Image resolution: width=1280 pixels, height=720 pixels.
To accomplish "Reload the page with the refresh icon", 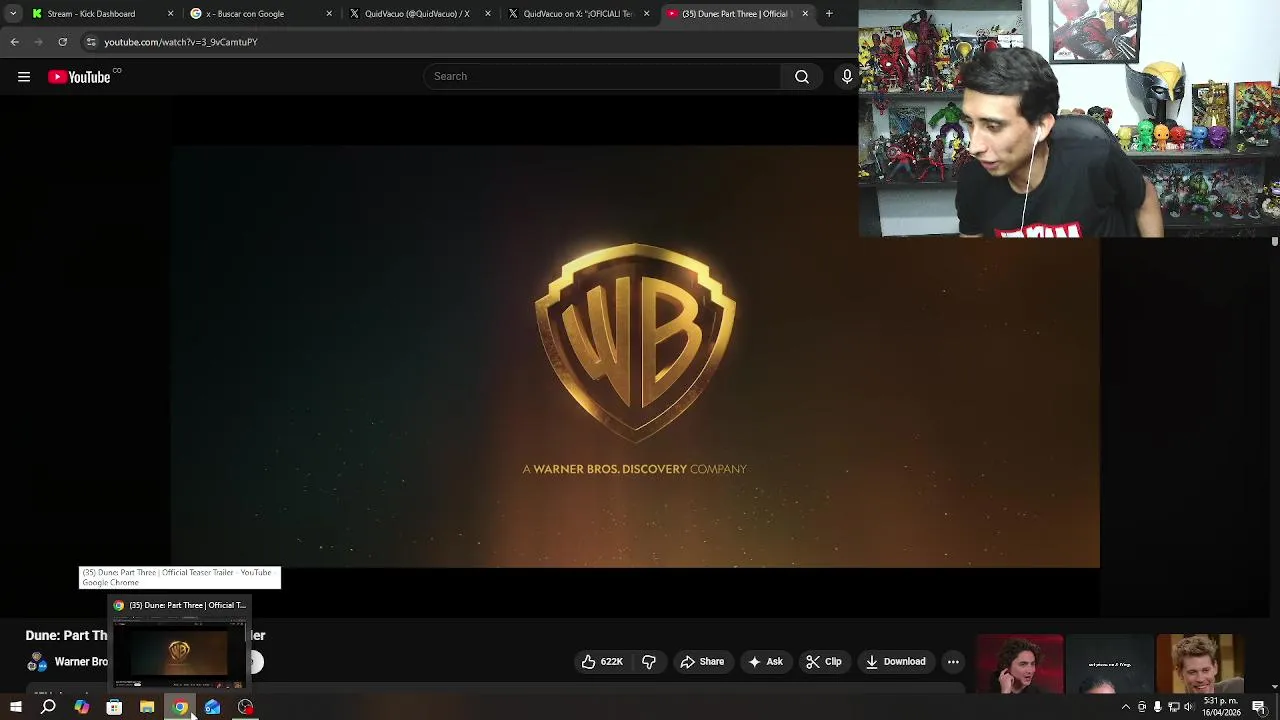I will coord(63,42).
